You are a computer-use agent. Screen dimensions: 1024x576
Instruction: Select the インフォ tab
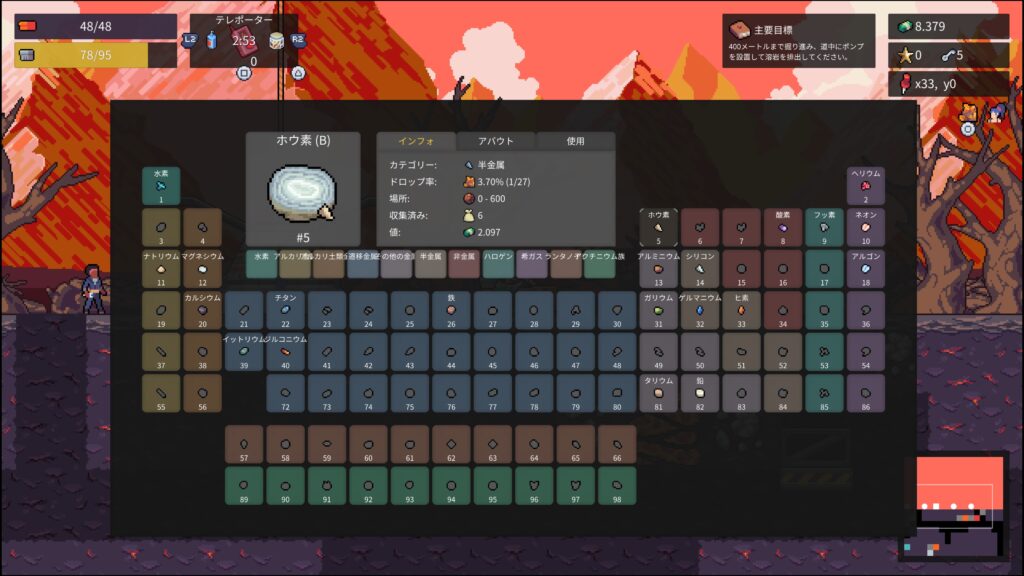pos(415,141)
